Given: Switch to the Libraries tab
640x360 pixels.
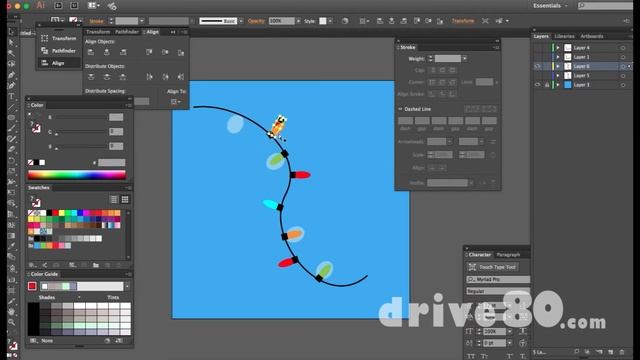Looking at the screenshot, I should point(564,36).
